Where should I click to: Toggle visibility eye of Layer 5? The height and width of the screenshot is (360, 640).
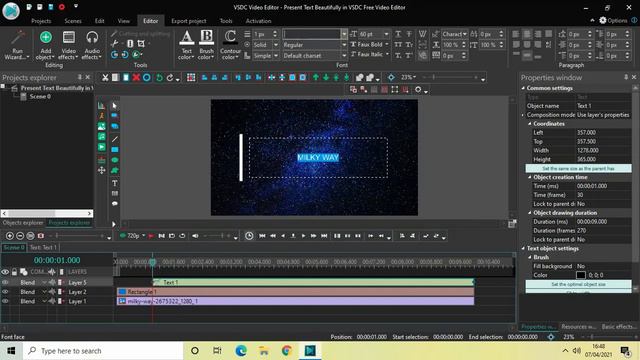(5, 282)
